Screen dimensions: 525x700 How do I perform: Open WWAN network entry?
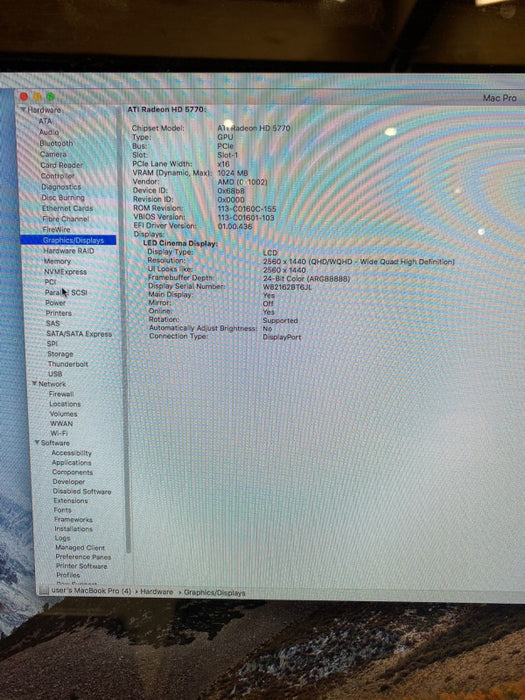click(x=61, y=424)
